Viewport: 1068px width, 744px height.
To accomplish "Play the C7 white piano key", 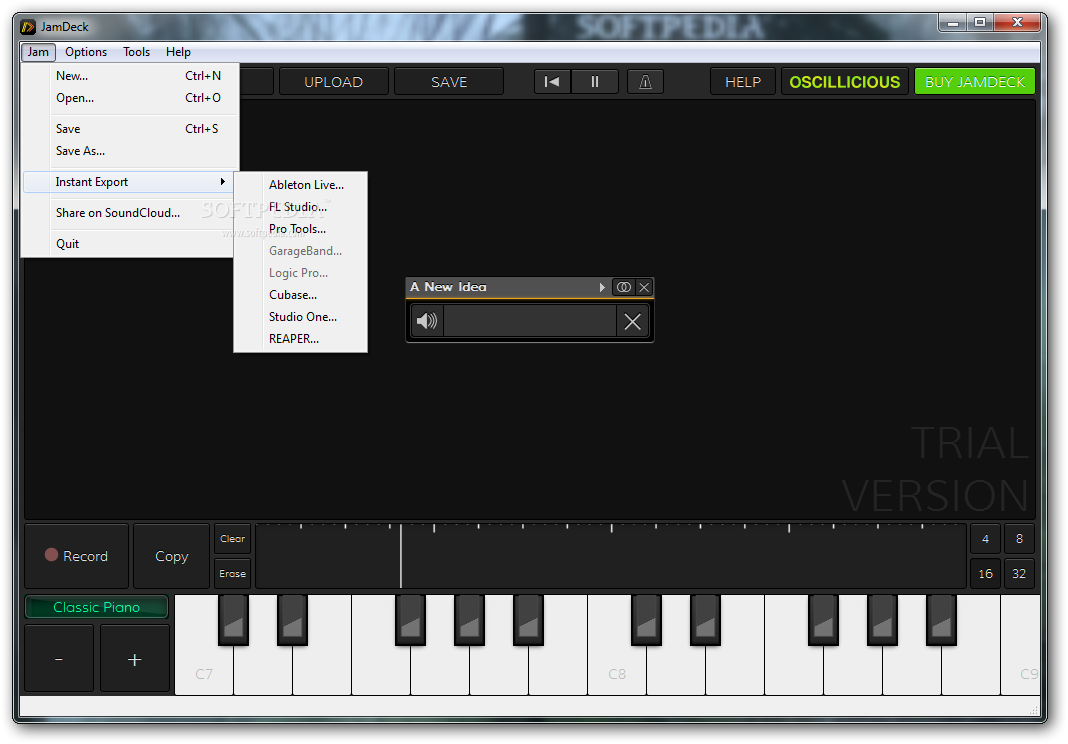I will click(204, 671).
